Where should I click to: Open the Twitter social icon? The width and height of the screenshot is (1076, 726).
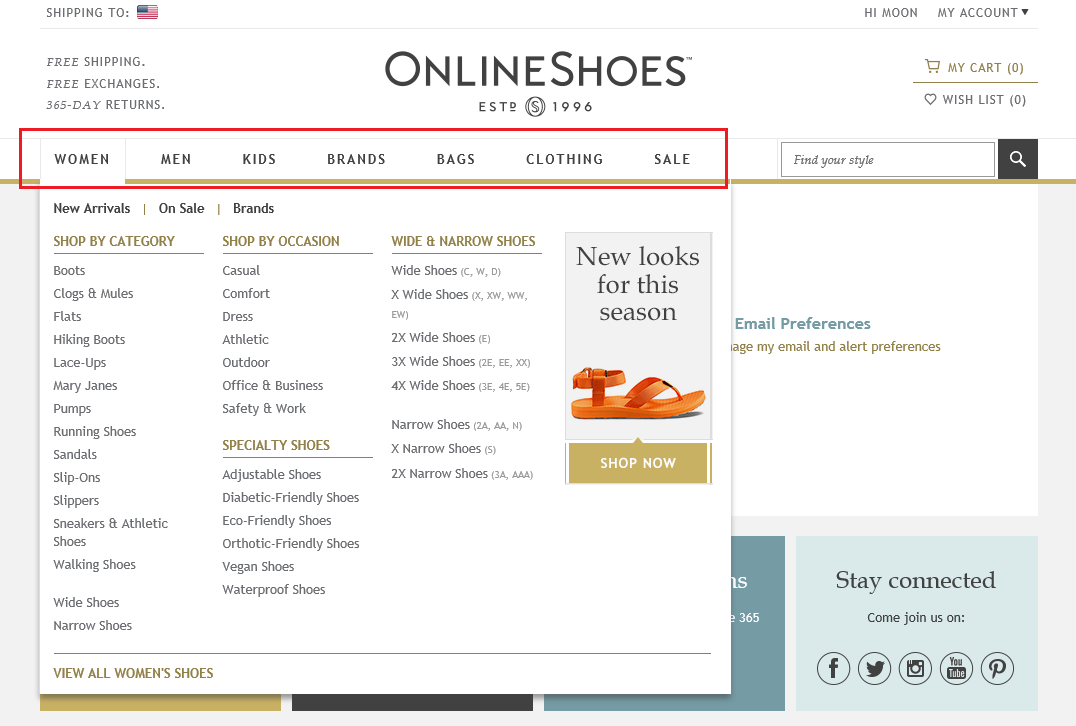(874, 668)
